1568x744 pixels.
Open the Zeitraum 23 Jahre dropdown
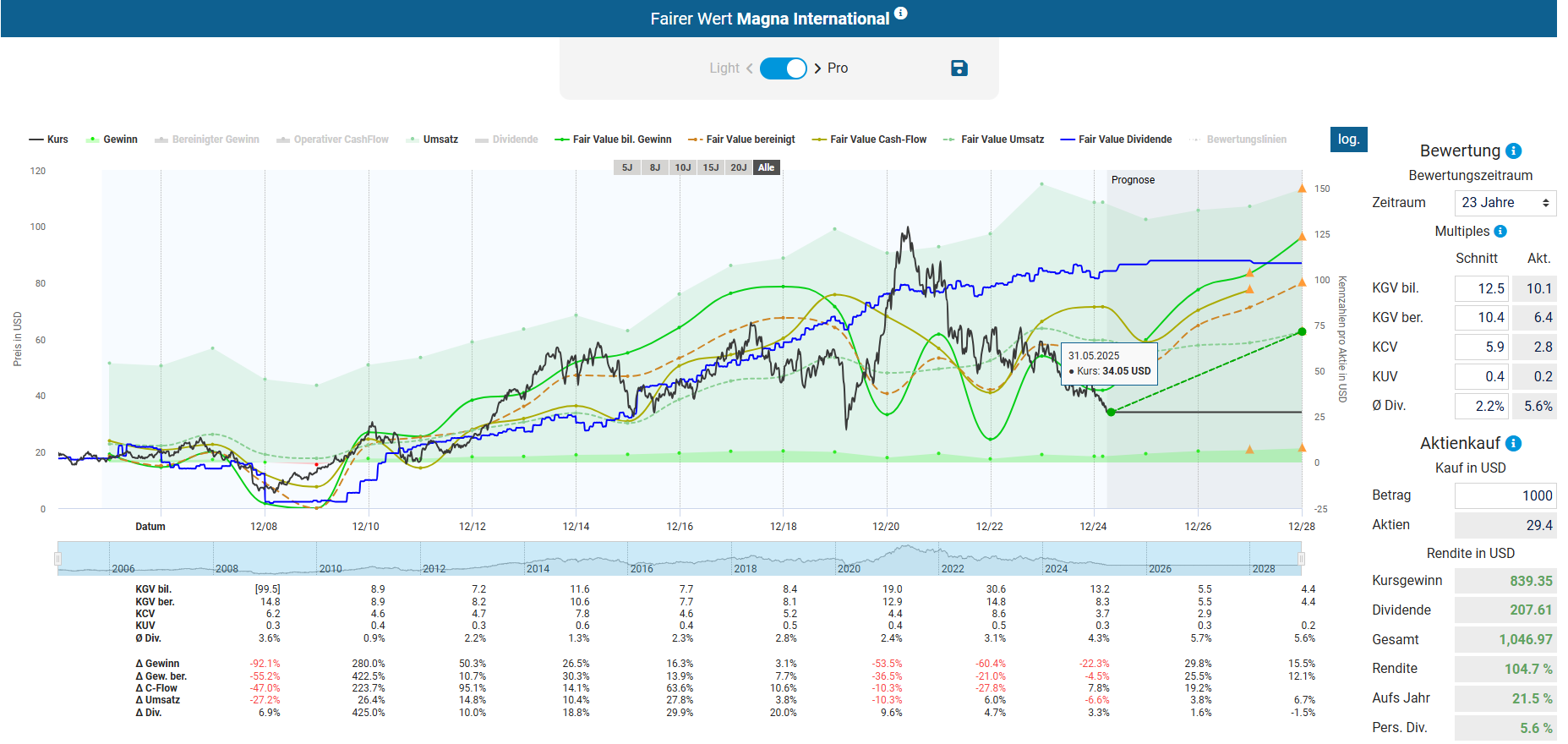click(1505, 203)
